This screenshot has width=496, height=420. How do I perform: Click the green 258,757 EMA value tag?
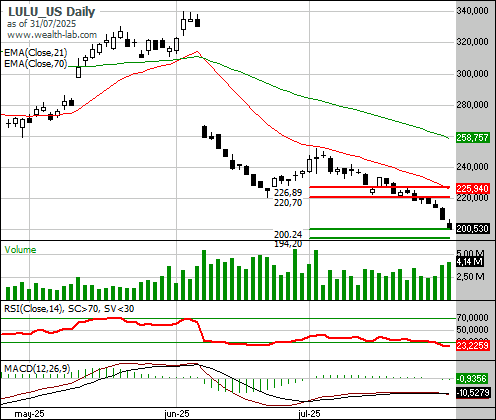(x=473, y=137)
